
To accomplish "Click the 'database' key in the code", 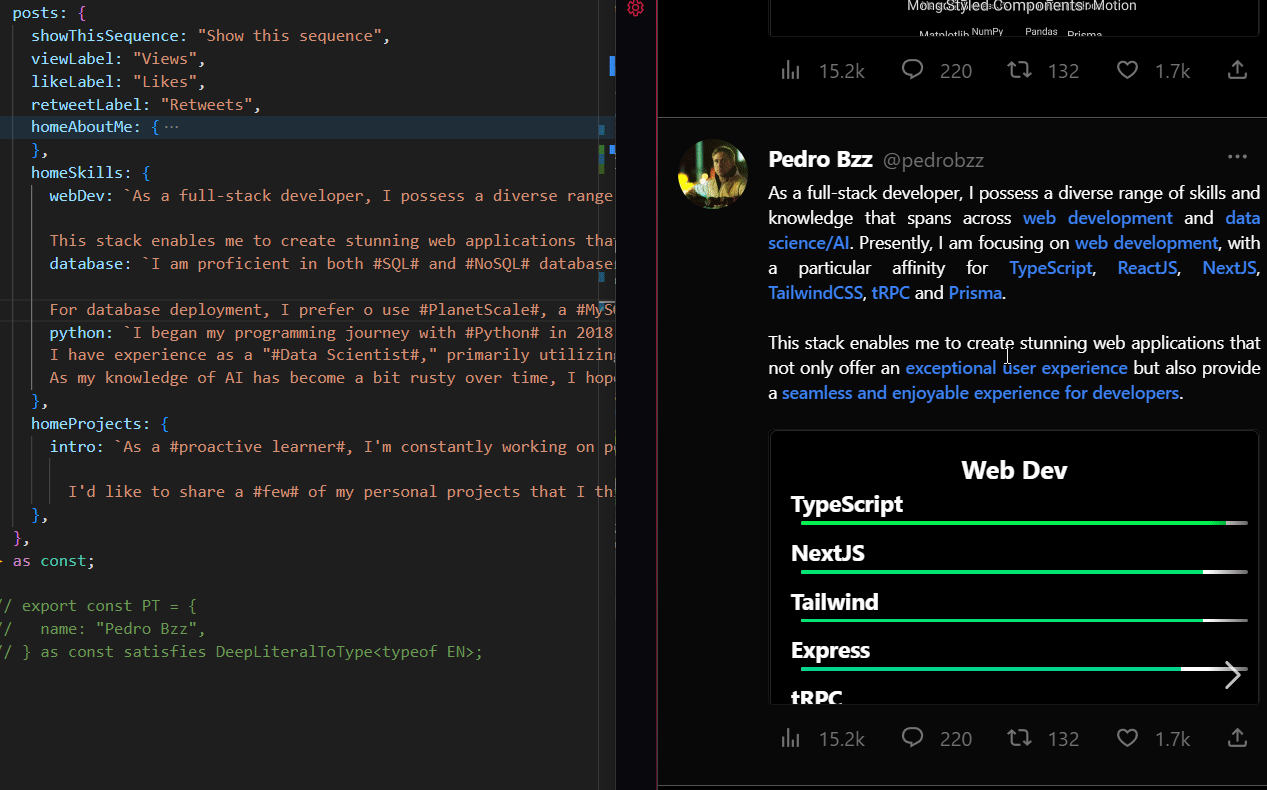I will click(x=86, y=263).
